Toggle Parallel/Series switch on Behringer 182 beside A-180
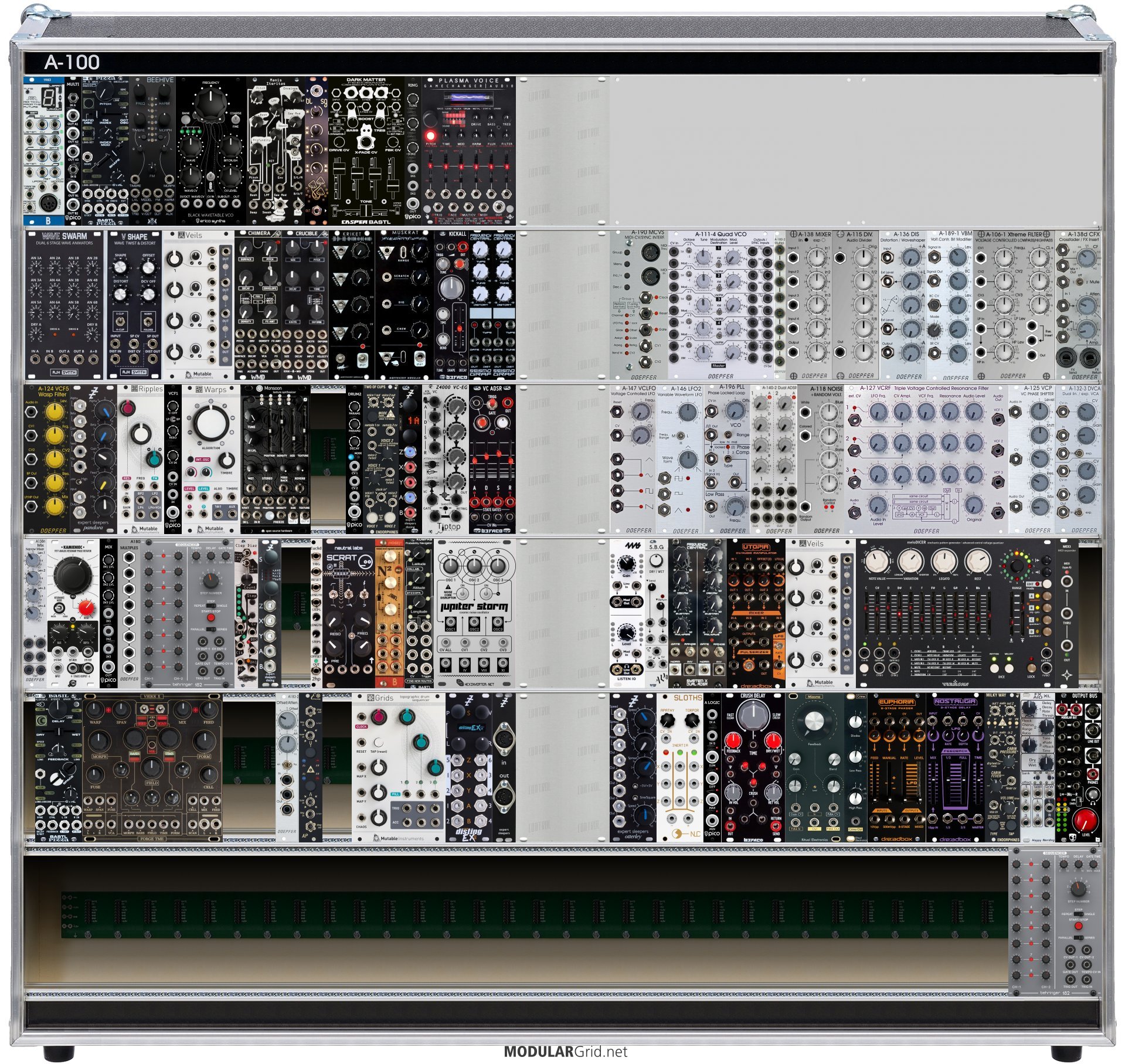Image resolution: width=1132 pixels, height=1064 pixels. [212, 630]
